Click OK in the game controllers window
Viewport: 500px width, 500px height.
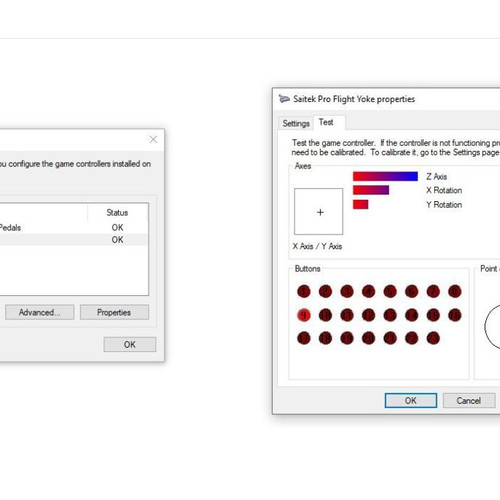pos(130,344)
